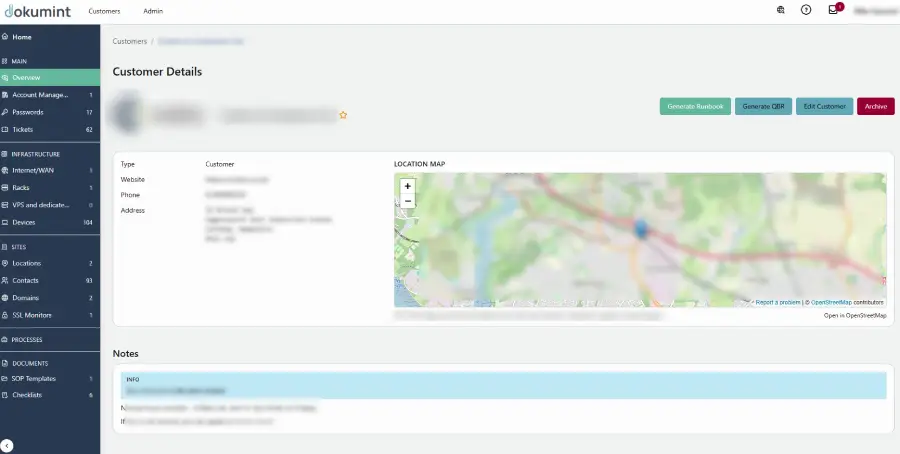Open the help question mark icon
The height and width of the screenshot is (454, 900).
pos(806,10)
